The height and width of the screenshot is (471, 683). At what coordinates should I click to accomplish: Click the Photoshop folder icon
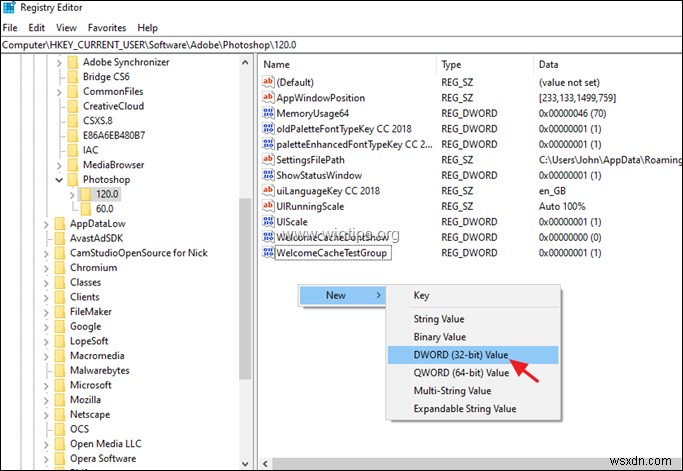(x=73, y=180)
